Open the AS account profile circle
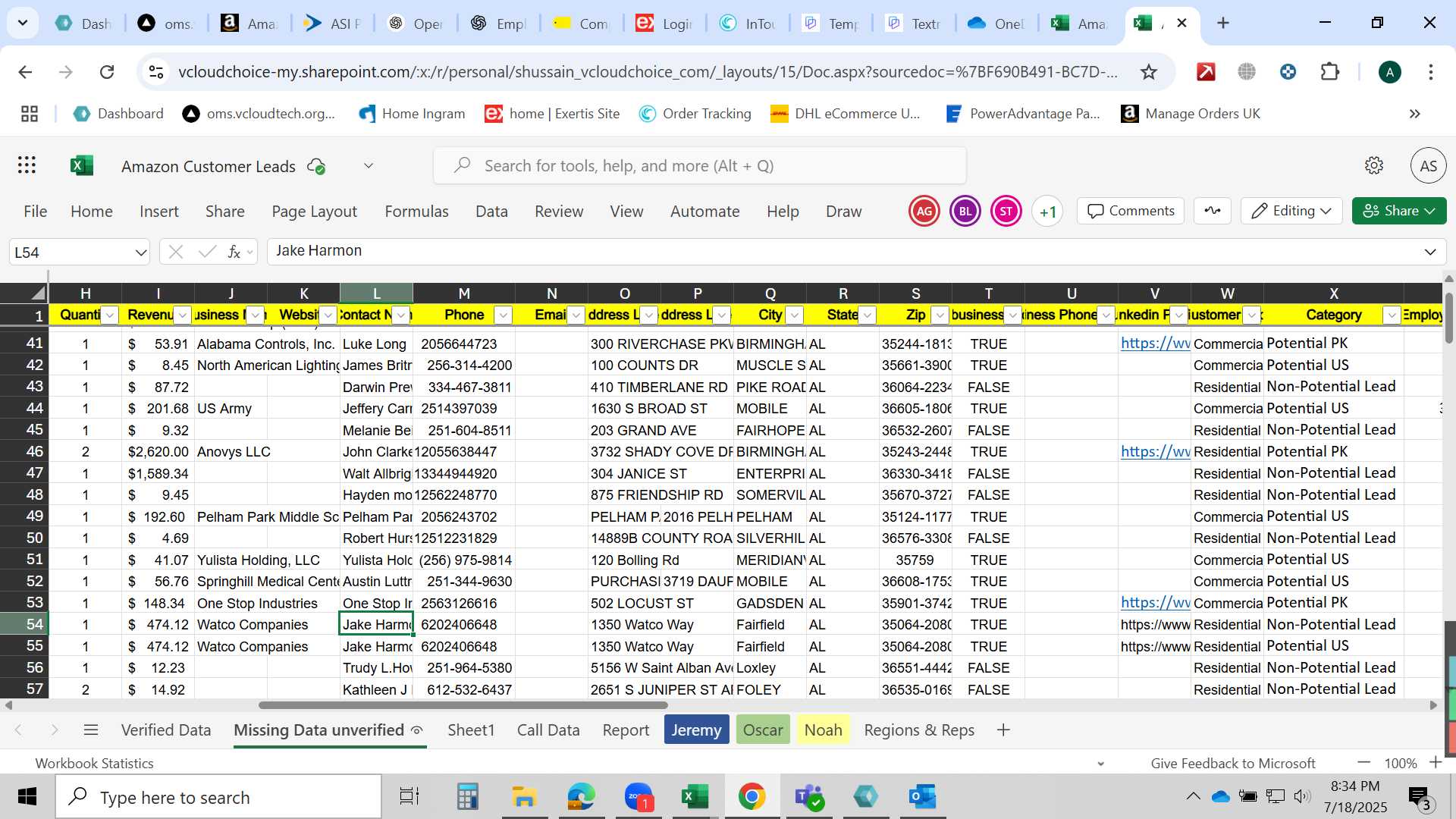Image resolution: width=1456 pixels, height=819 pixels. click(x=1428, y=165)
